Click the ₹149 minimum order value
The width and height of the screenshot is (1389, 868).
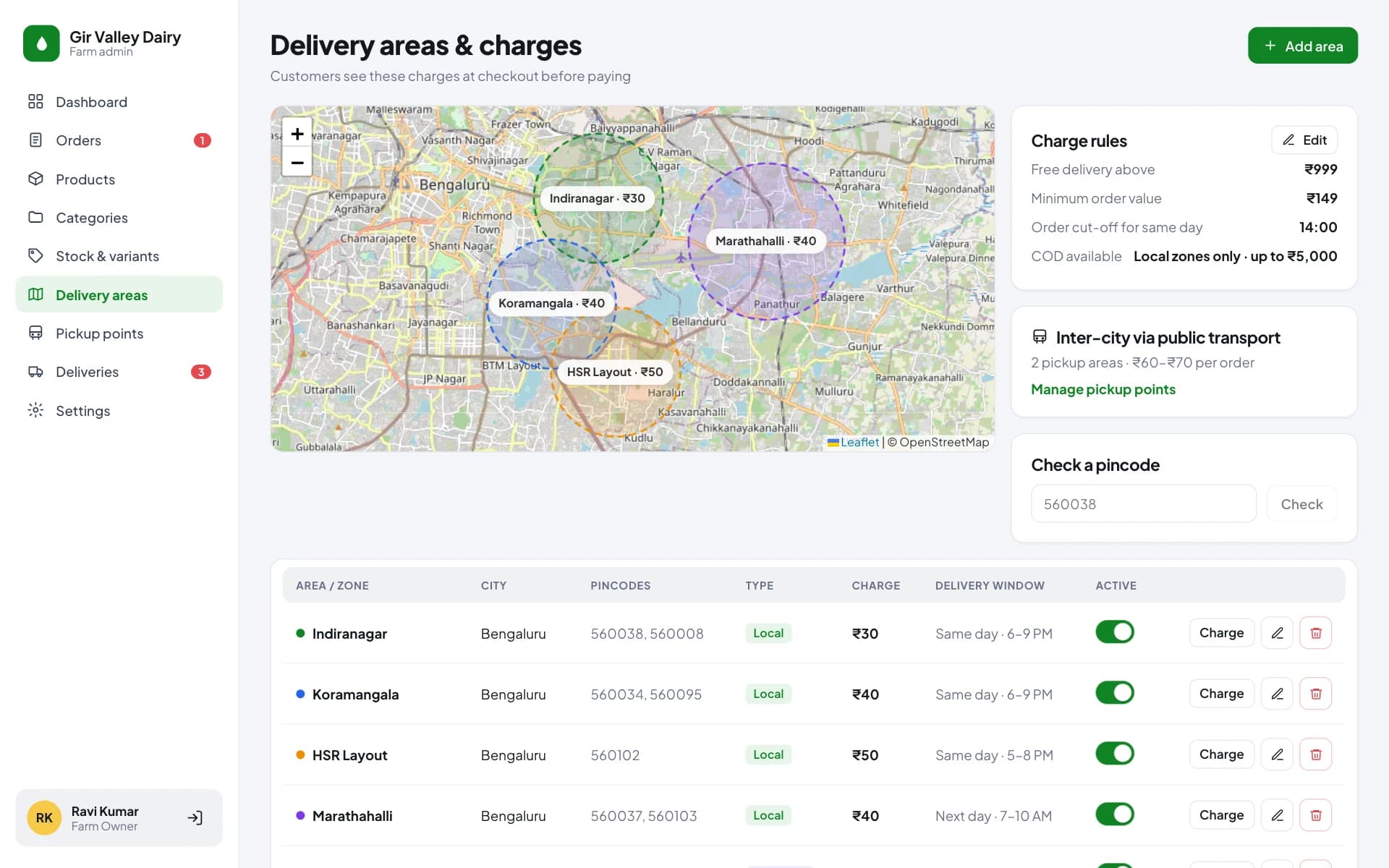click(1322, 198)
